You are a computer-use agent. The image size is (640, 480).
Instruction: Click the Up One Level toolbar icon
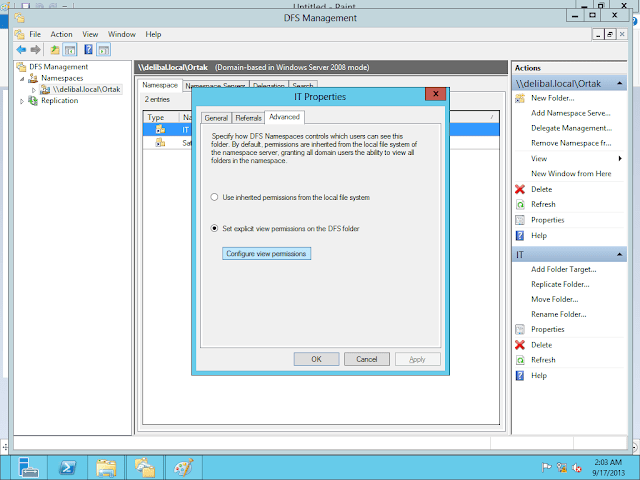coord(54,49)
